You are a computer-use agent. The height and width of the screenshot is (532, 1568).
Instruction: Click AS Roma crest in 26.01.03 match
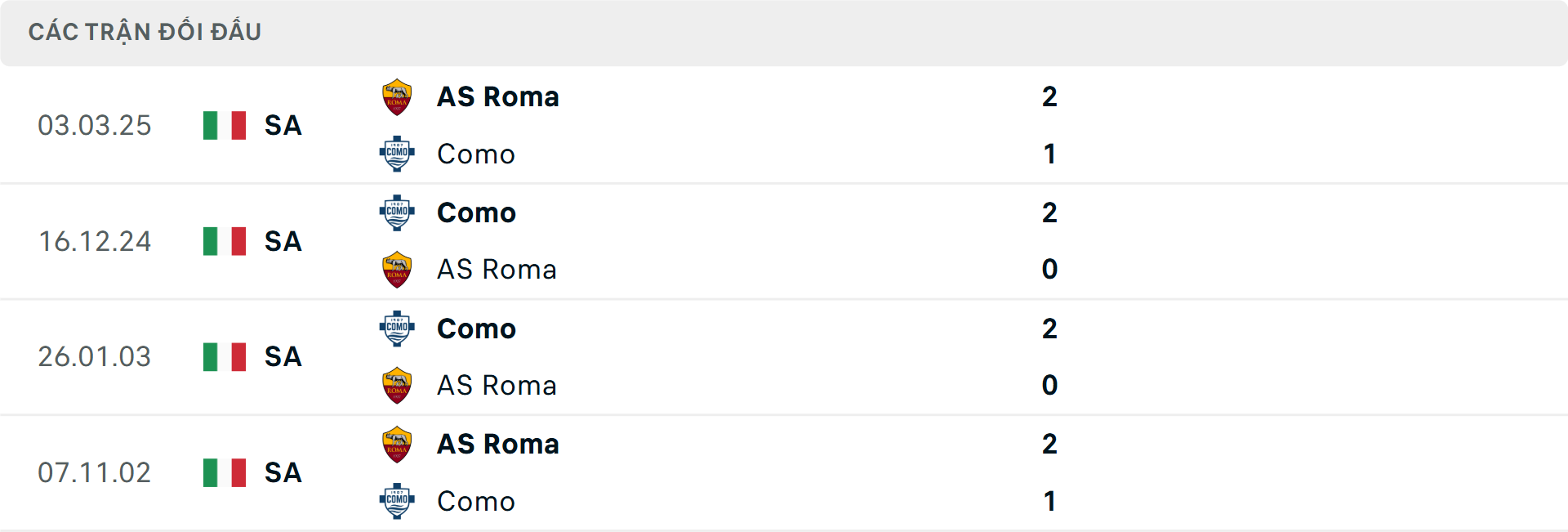click(x=397, y=386)
